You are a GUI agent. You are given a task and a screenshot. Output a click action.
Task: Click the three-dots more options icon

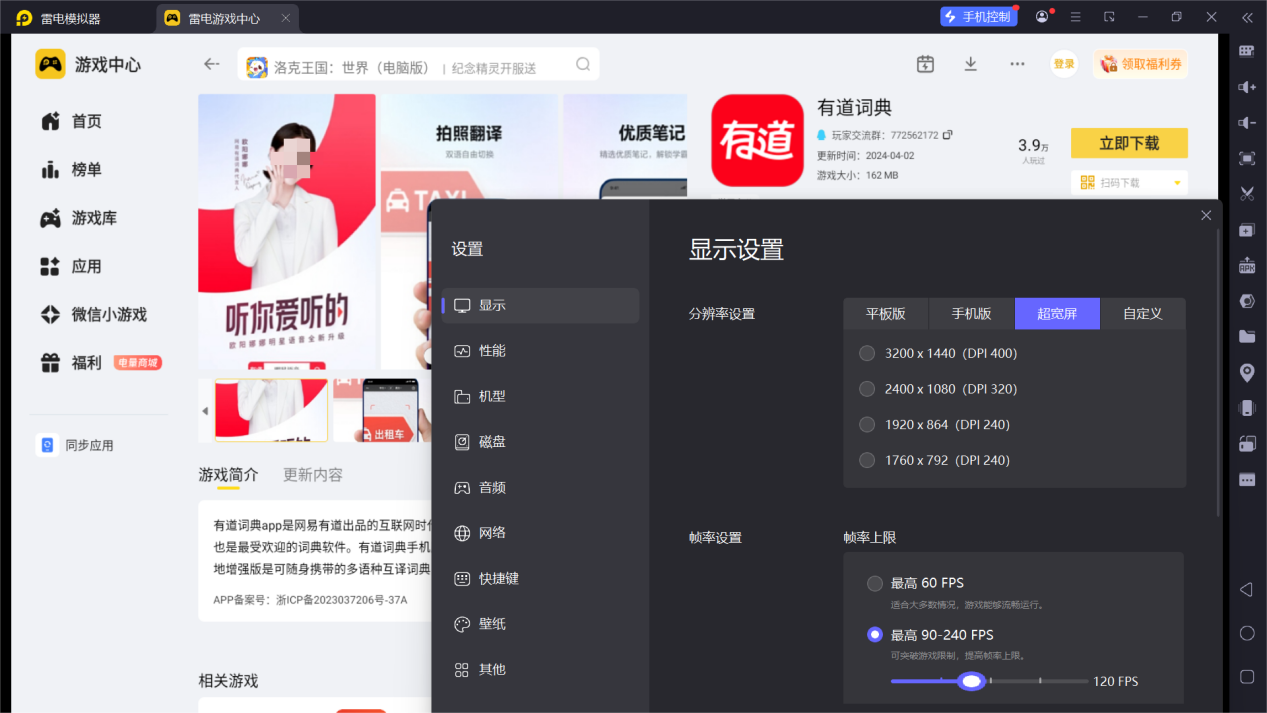pos(1017,64)
